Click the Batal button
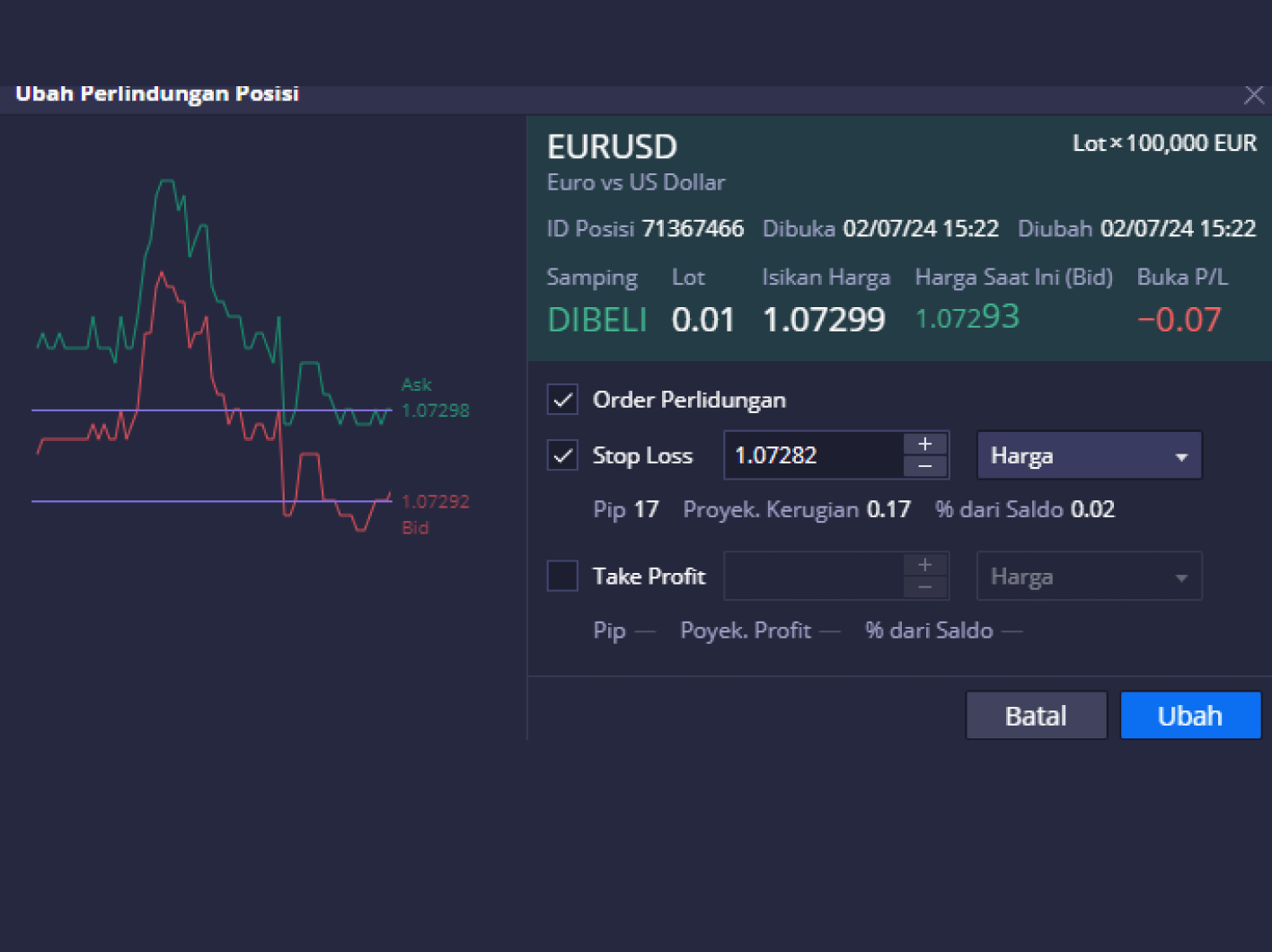This screenshot has height=952, width=1272. pos(1036,716)
